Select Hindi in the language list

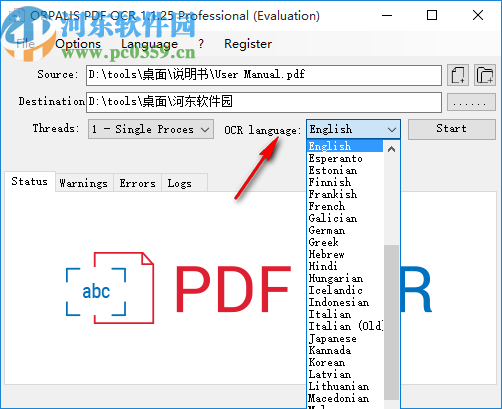[345, 266]
